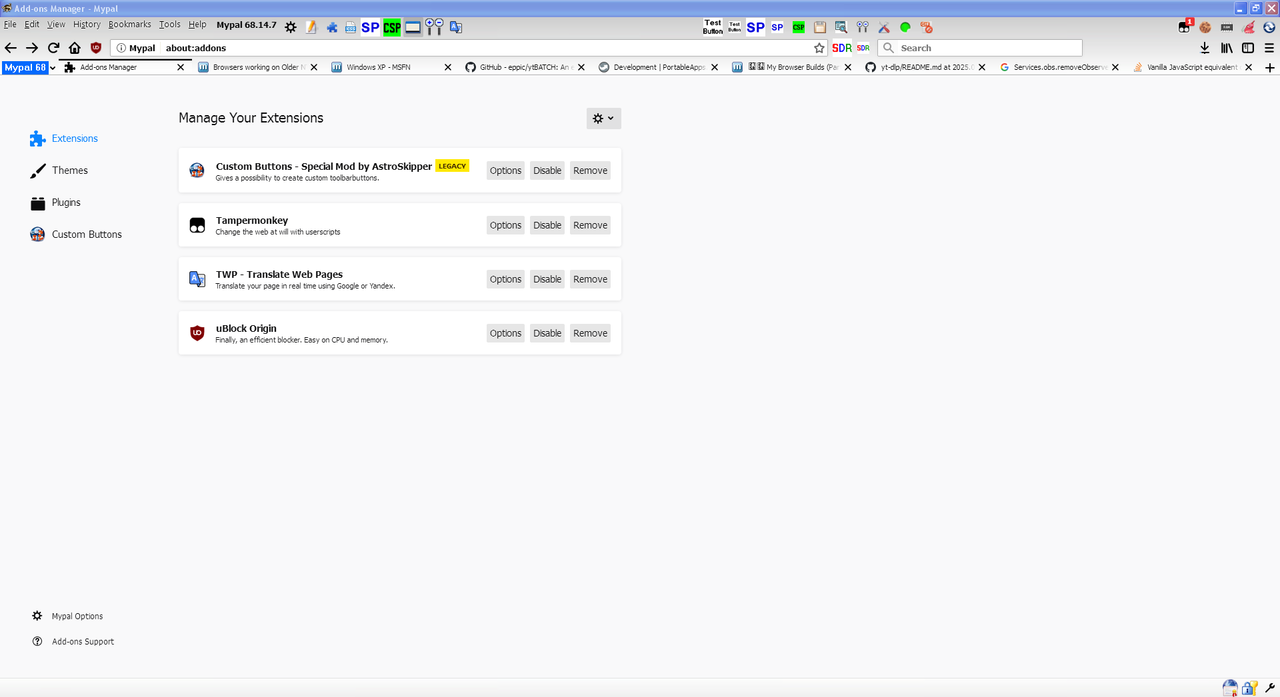Open the Tools menu
Viewport: 1280px width, 697px height.
170,24
